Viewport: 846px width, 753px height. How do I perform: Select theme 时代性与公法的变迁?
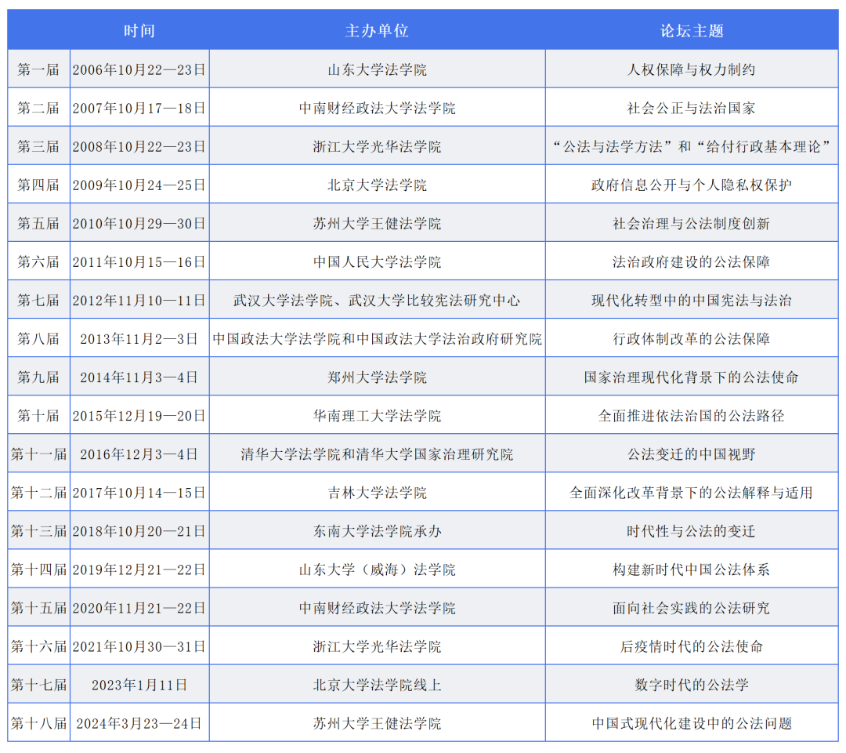(x=691, y=531)
